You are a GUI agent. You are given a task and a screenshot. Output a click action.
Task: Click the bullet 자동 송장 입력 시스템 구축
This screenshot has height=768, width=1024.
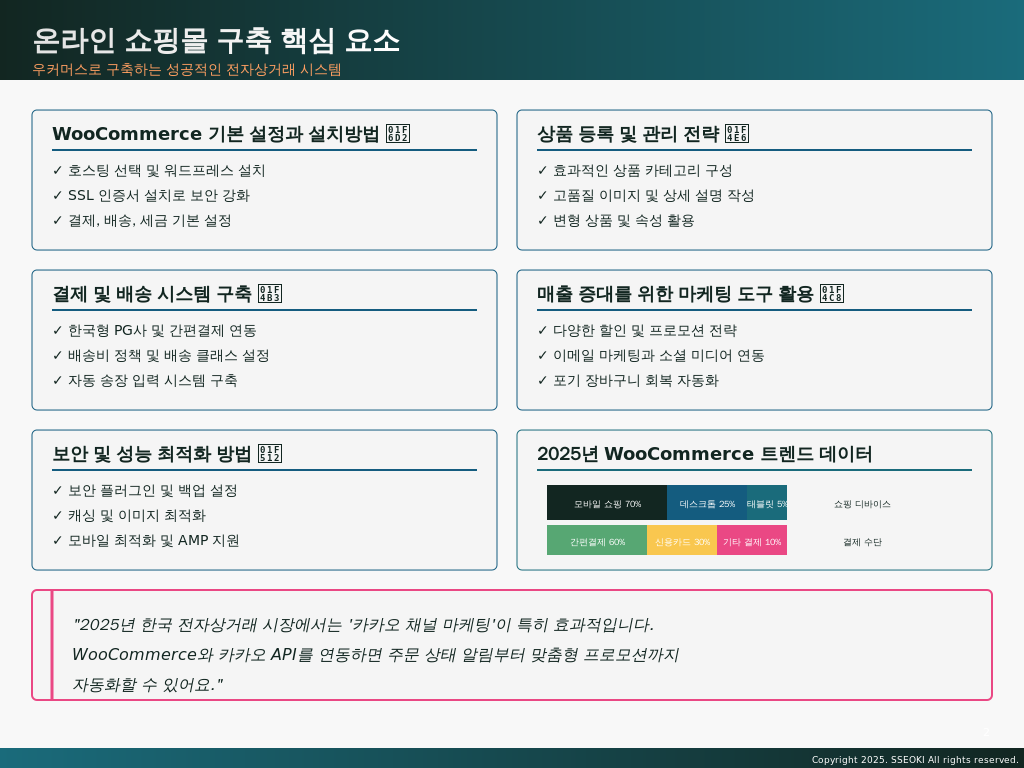(145, 380)
